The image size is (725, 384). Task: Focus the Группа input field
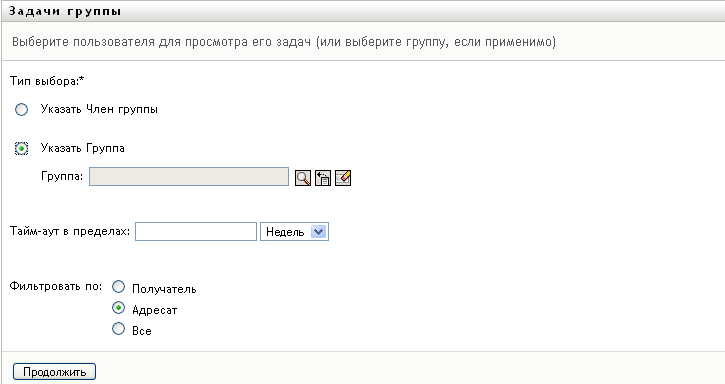click(x=189, y=177)
